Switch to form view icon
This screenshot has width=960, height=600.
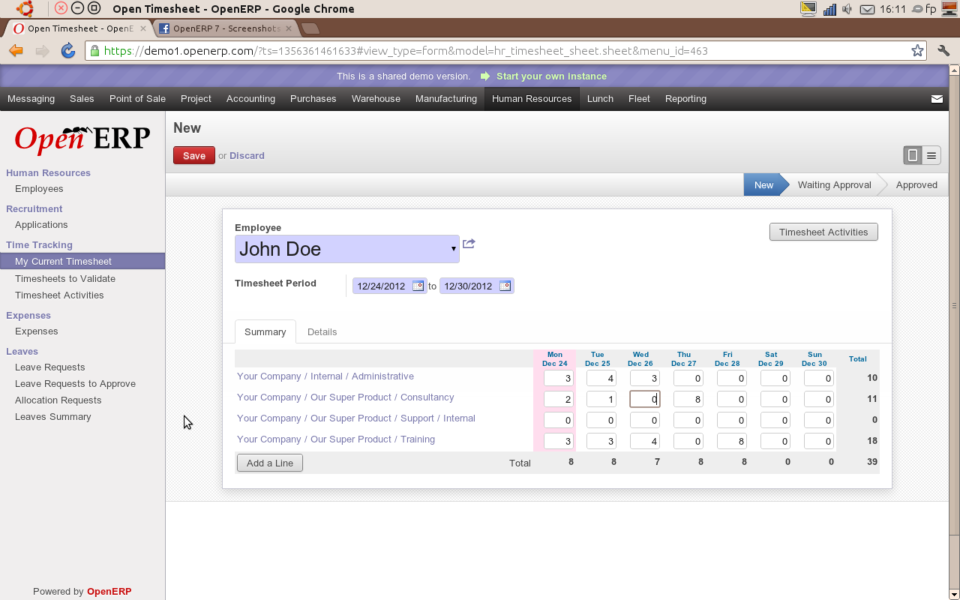912,156
